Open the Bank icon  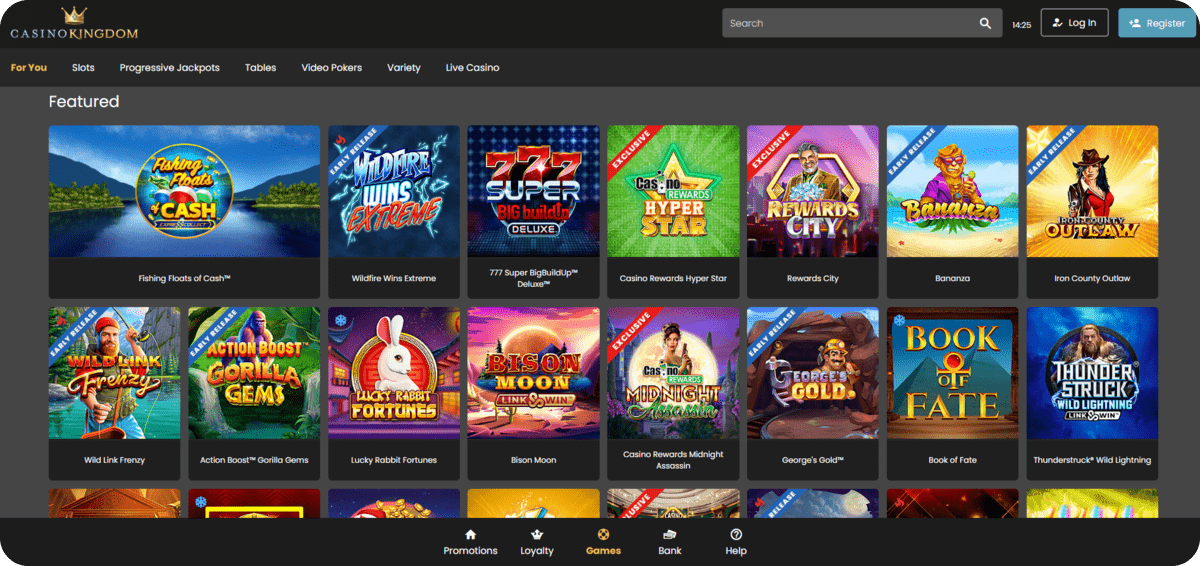670,535
